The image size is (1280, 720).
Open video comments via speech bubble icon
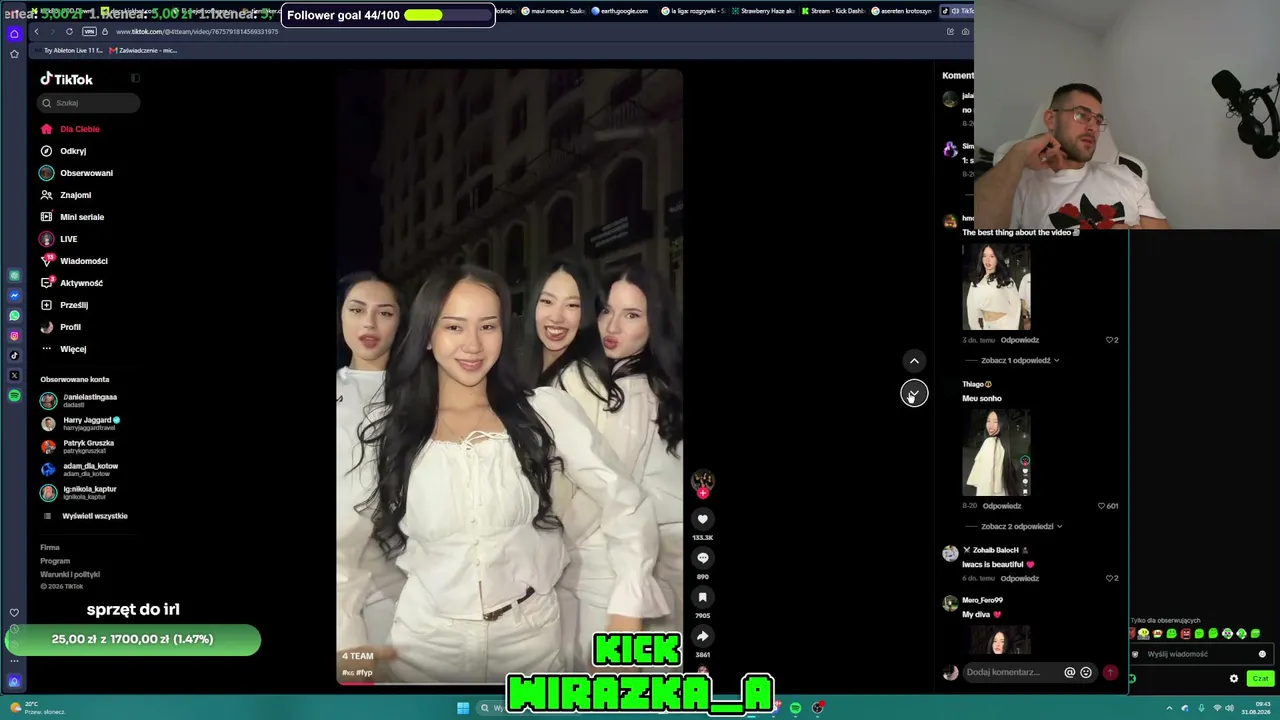coord(703,558)
